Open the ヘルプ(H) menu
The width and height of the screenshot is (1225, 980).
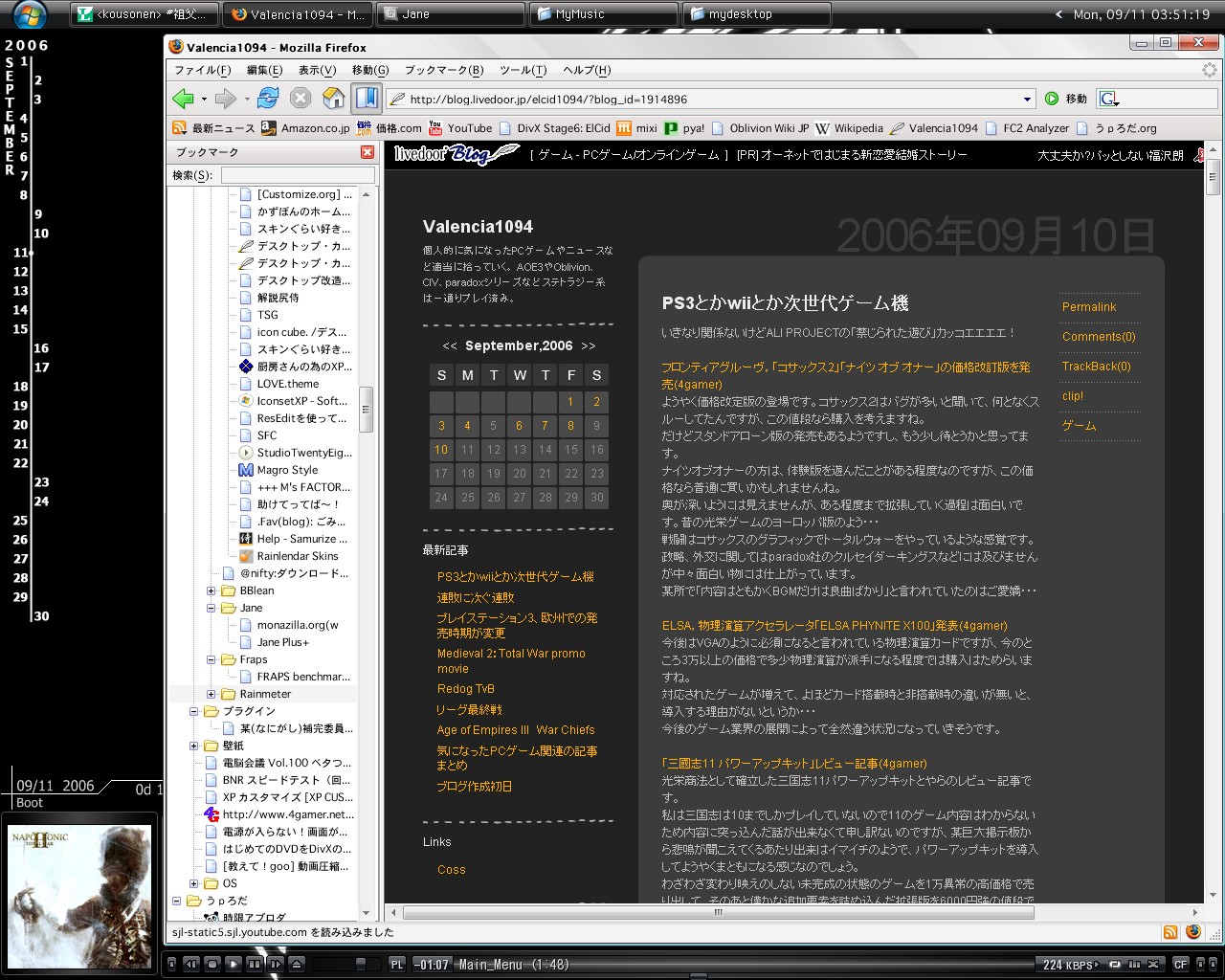coord(587,70)
